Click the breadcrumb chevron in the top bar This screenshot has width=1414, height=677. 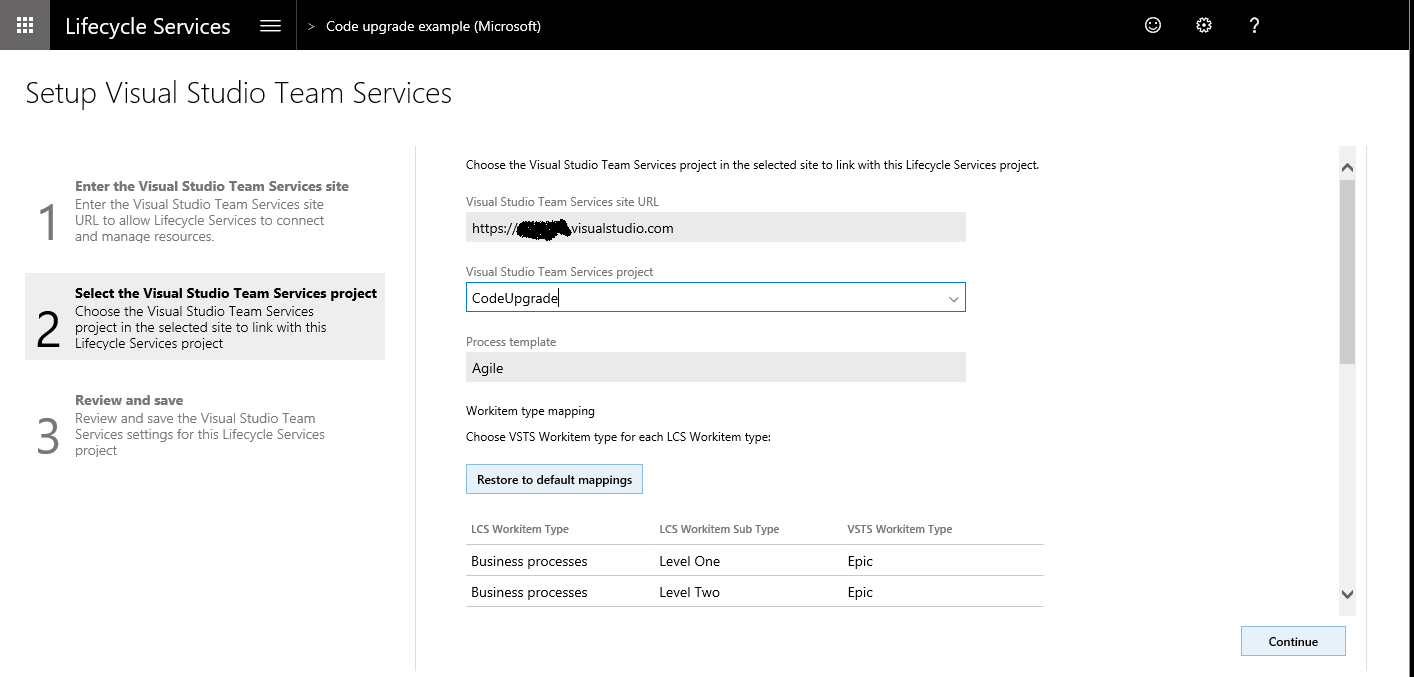[310, 25]
